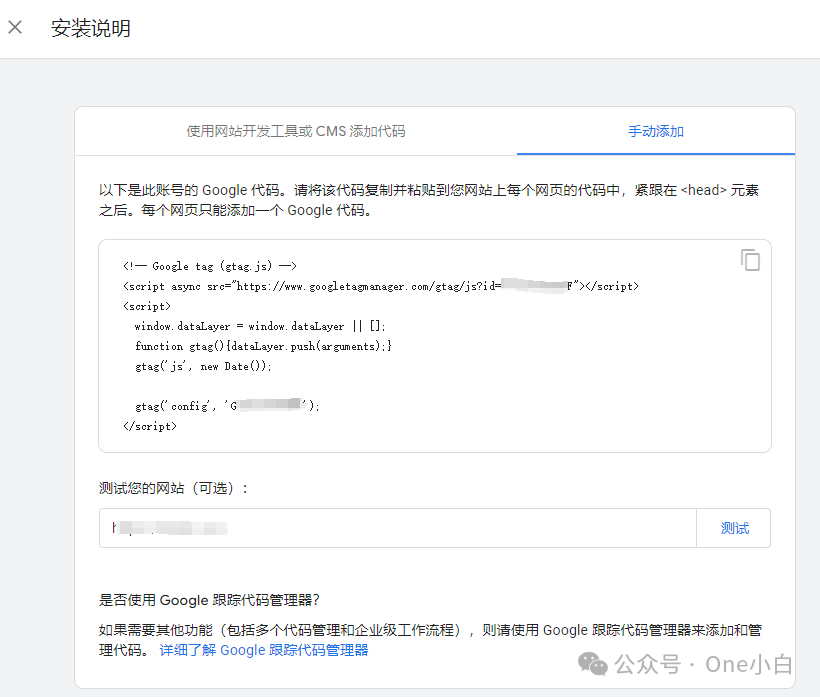The height and width of the screenshot is (697, 820).
Task: Click the function gtag() code line
Action: [263, 346]
